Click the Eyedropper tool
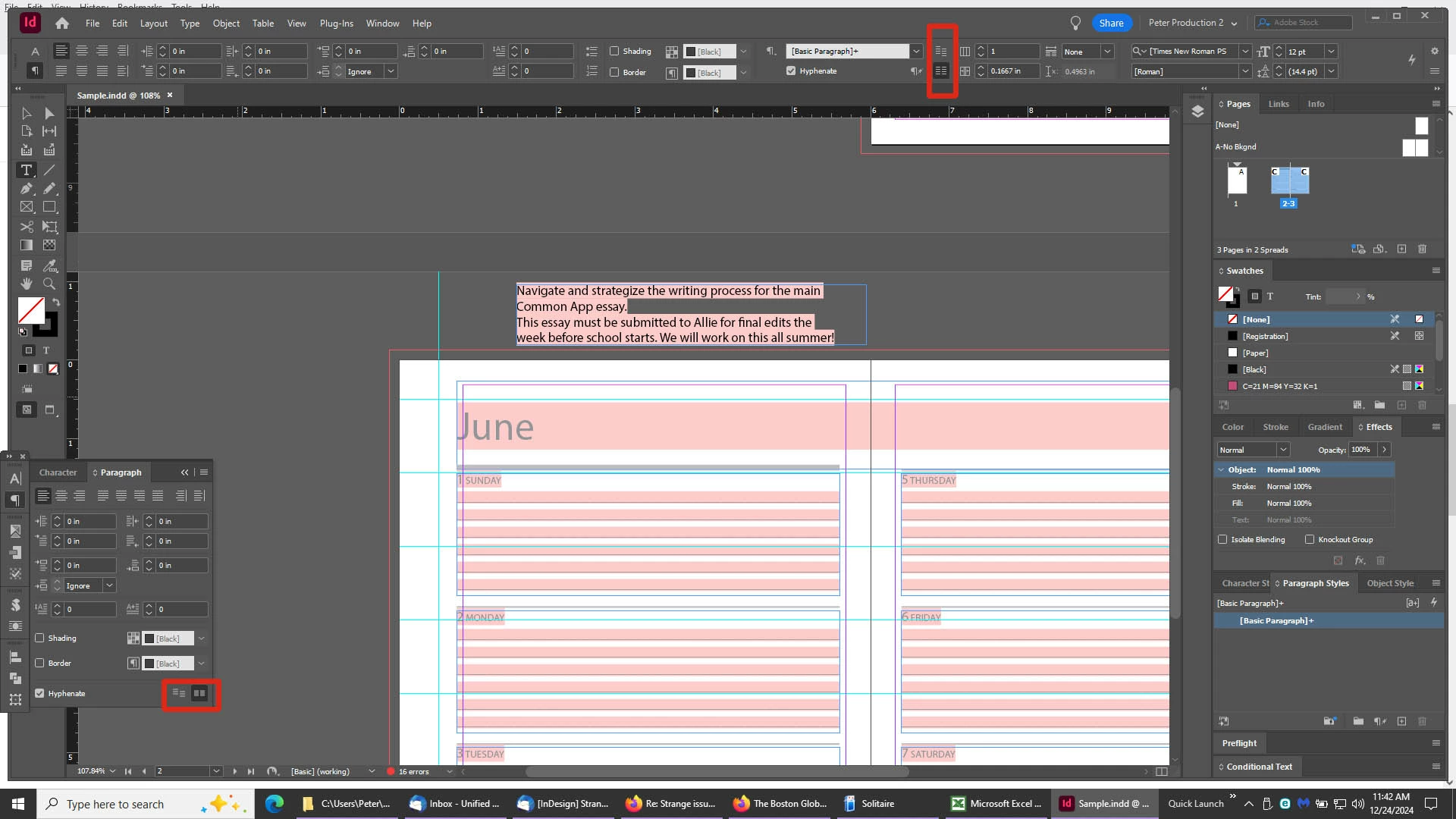The image size is (1456, 819). tap(49, 265)
